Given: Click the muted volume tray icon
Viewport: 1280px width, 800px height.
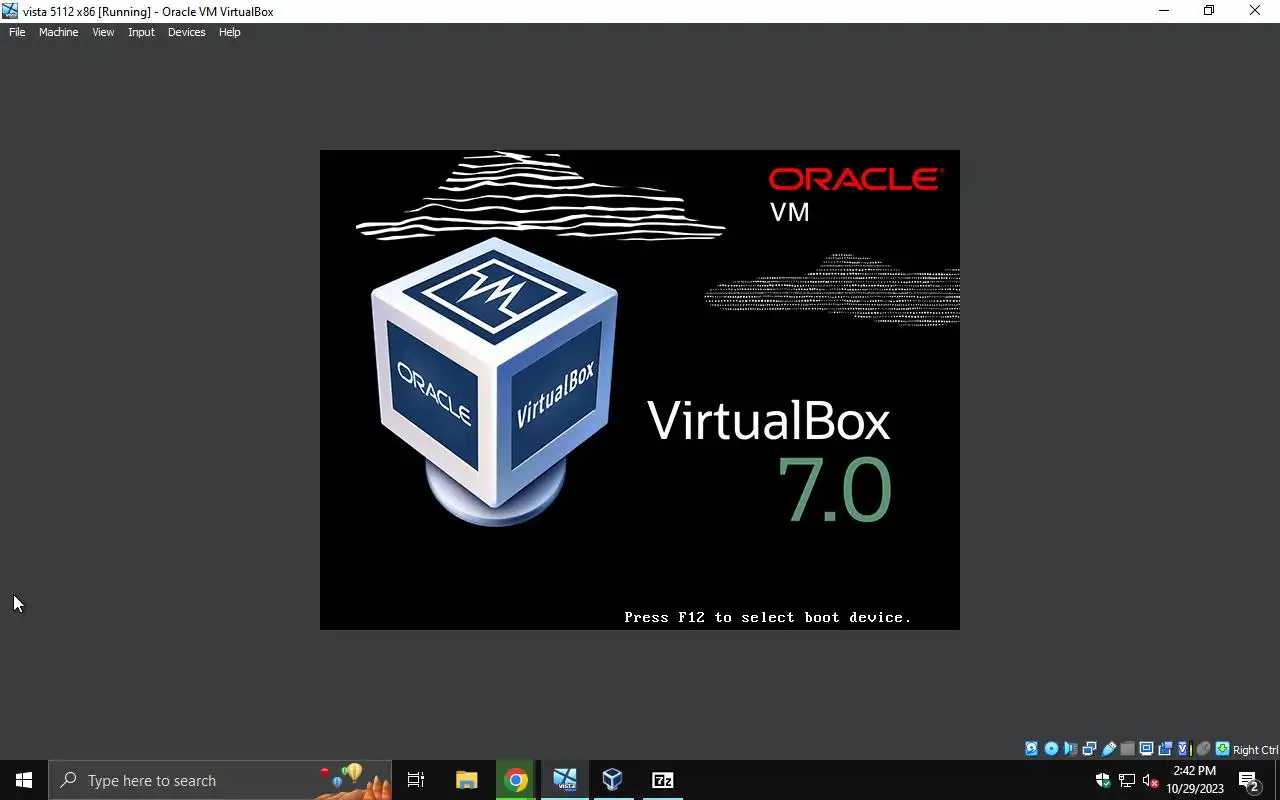Looking at the screenshot, I should click(x=1151, y=780).
